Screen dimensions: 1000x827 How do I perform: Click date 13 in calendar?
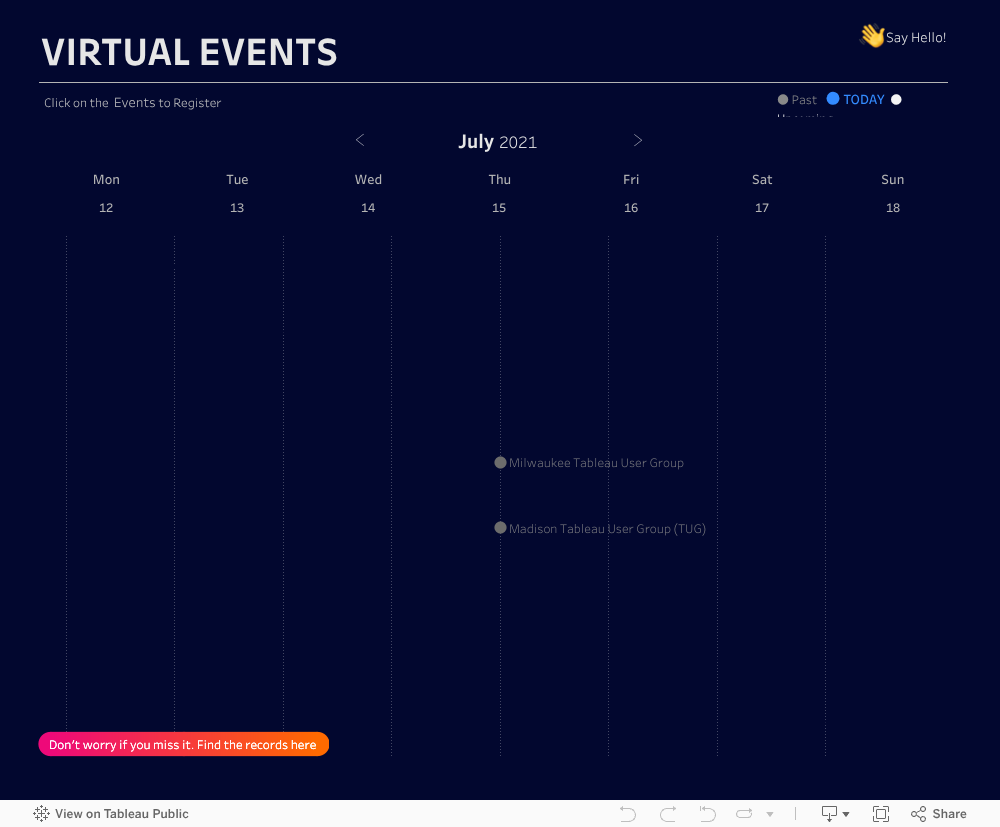(237, 208)
